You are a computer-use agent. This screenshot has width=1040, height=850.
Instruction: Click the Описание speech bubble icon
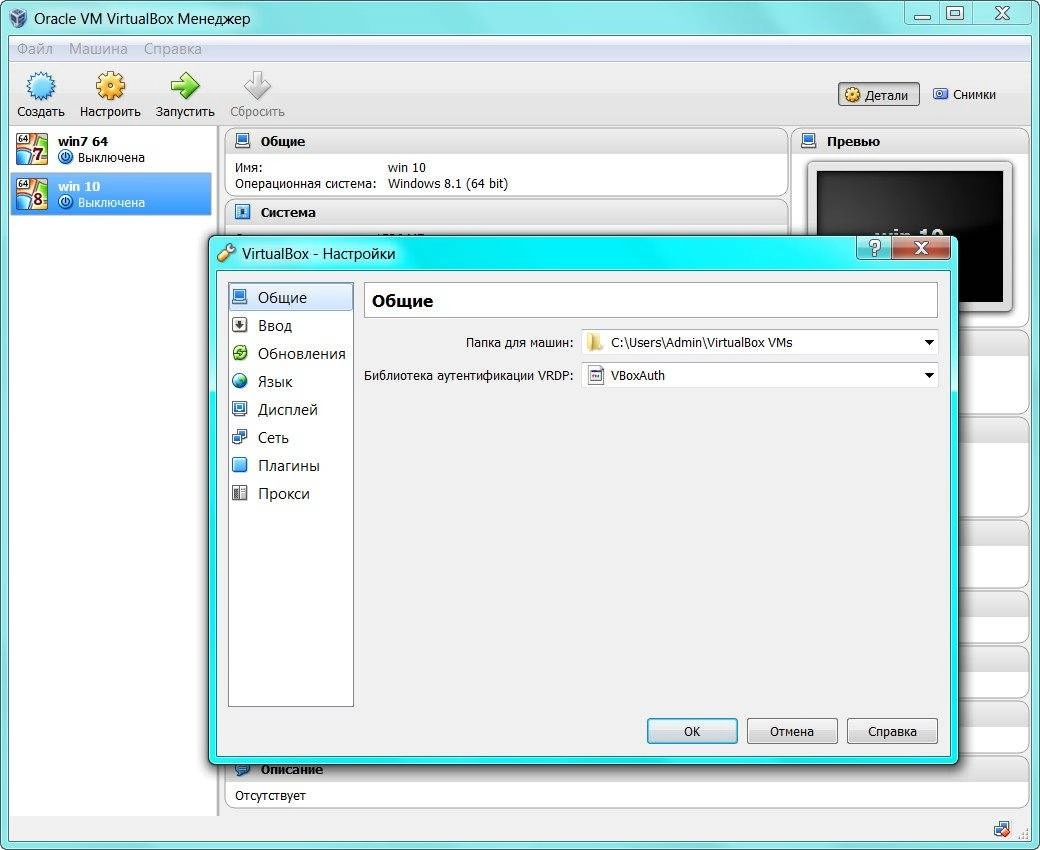click(243, 769)
